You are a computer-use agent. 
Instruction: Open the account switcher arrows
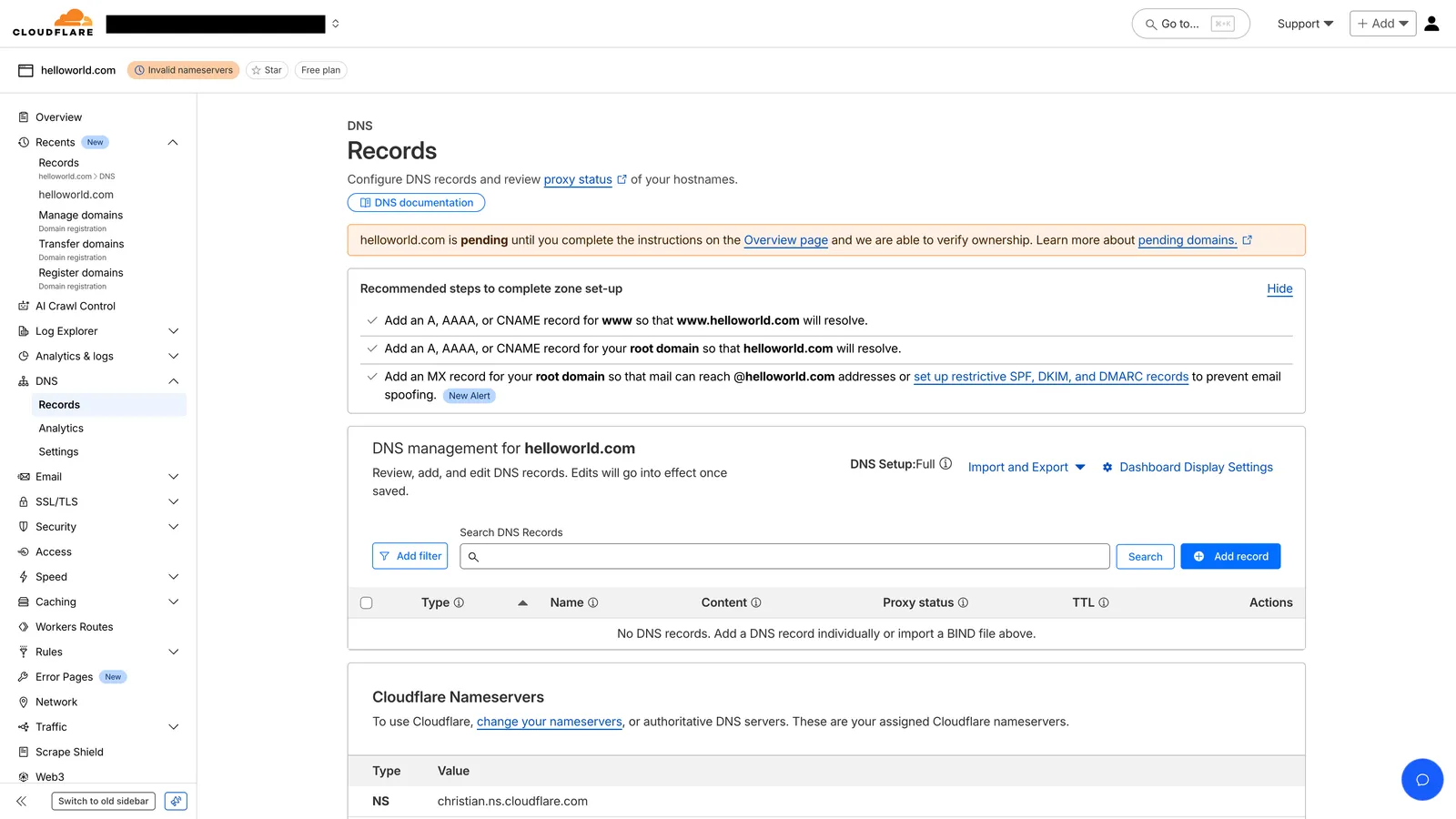[336, 24]
